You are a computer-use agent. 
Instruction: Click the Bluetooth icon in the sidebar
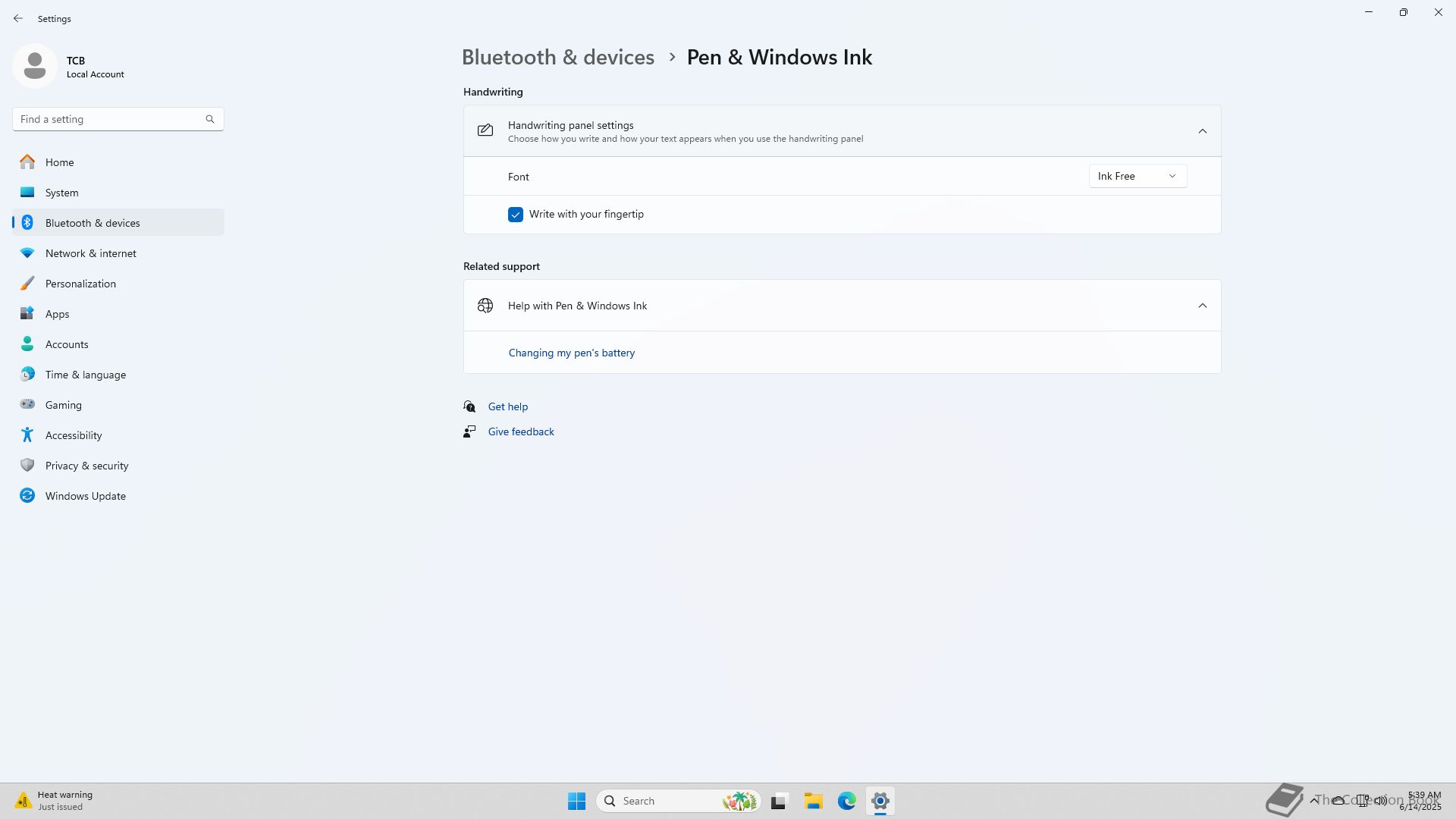27,222
